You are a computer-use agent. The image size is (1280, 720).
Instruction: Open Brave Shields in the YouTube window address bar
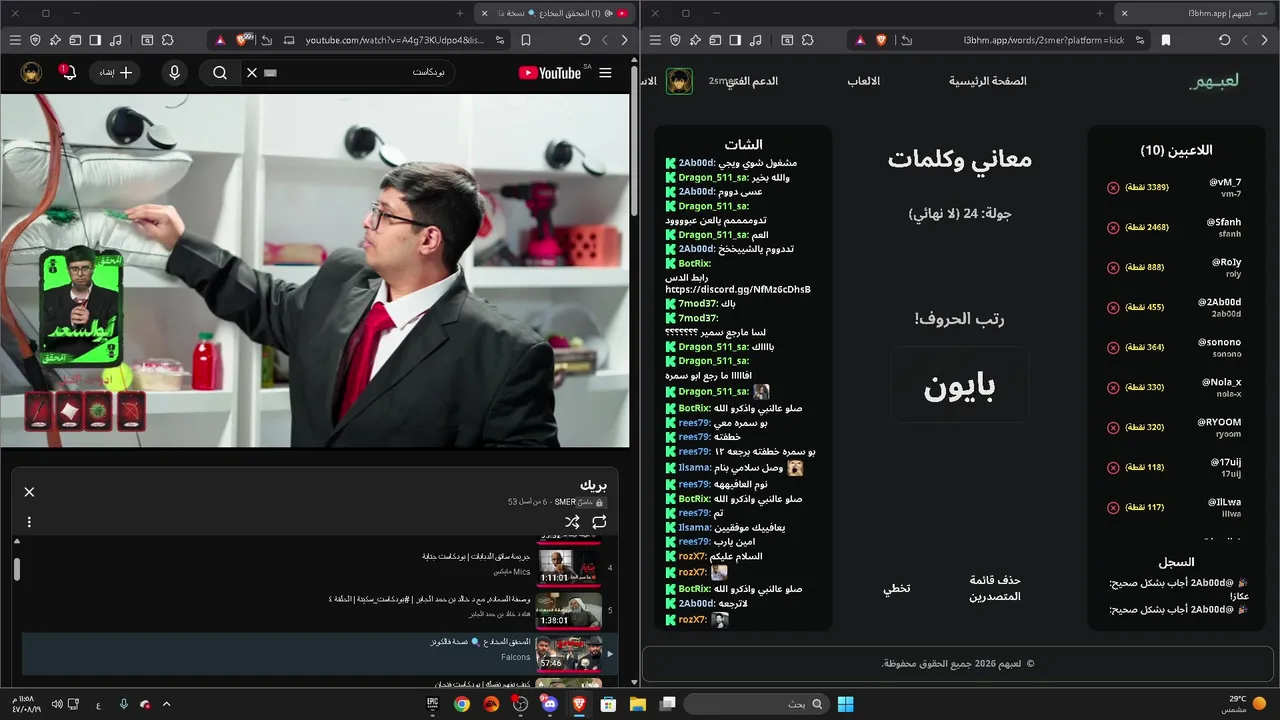coord(242,40)
